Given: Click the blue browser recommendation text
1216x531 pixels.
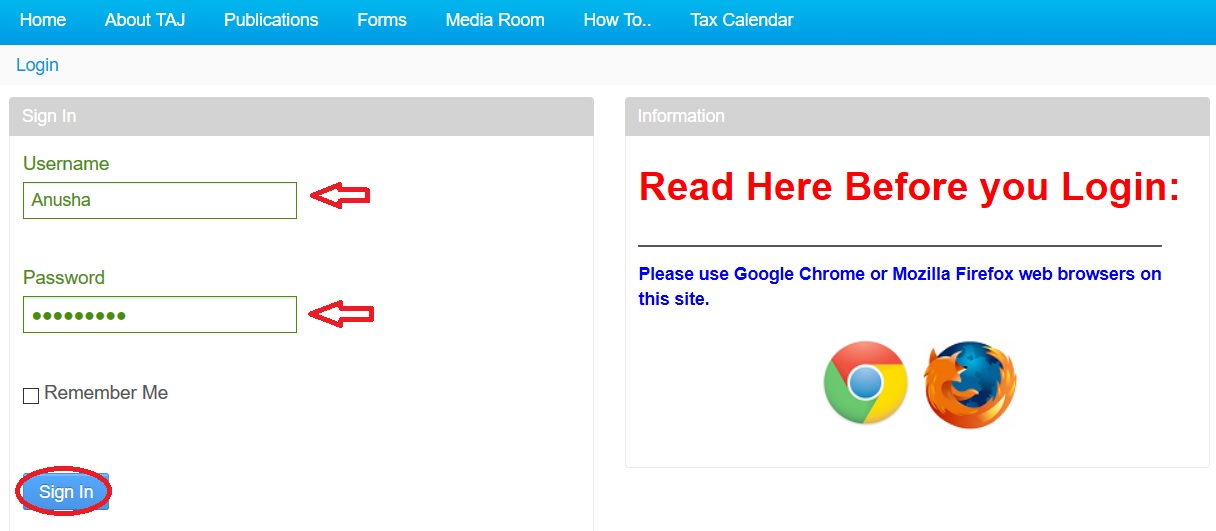Looking at the screenshot, I should click(x=900, y=286).
